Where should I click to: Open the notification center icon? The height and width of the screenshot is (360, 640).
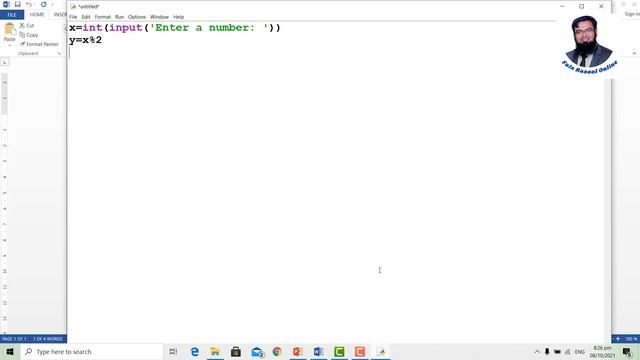(x=627, y=352)
